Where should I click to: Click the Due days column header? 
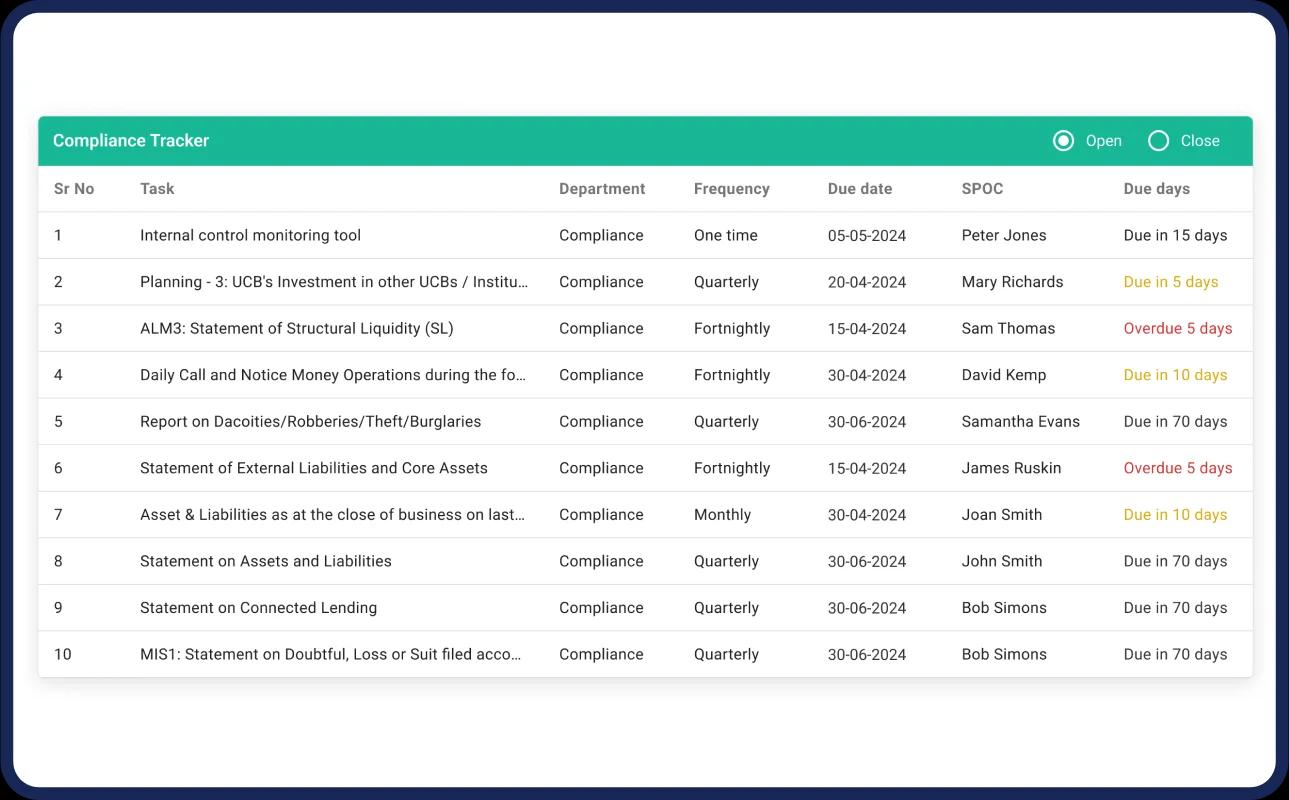click(1157, 189)
